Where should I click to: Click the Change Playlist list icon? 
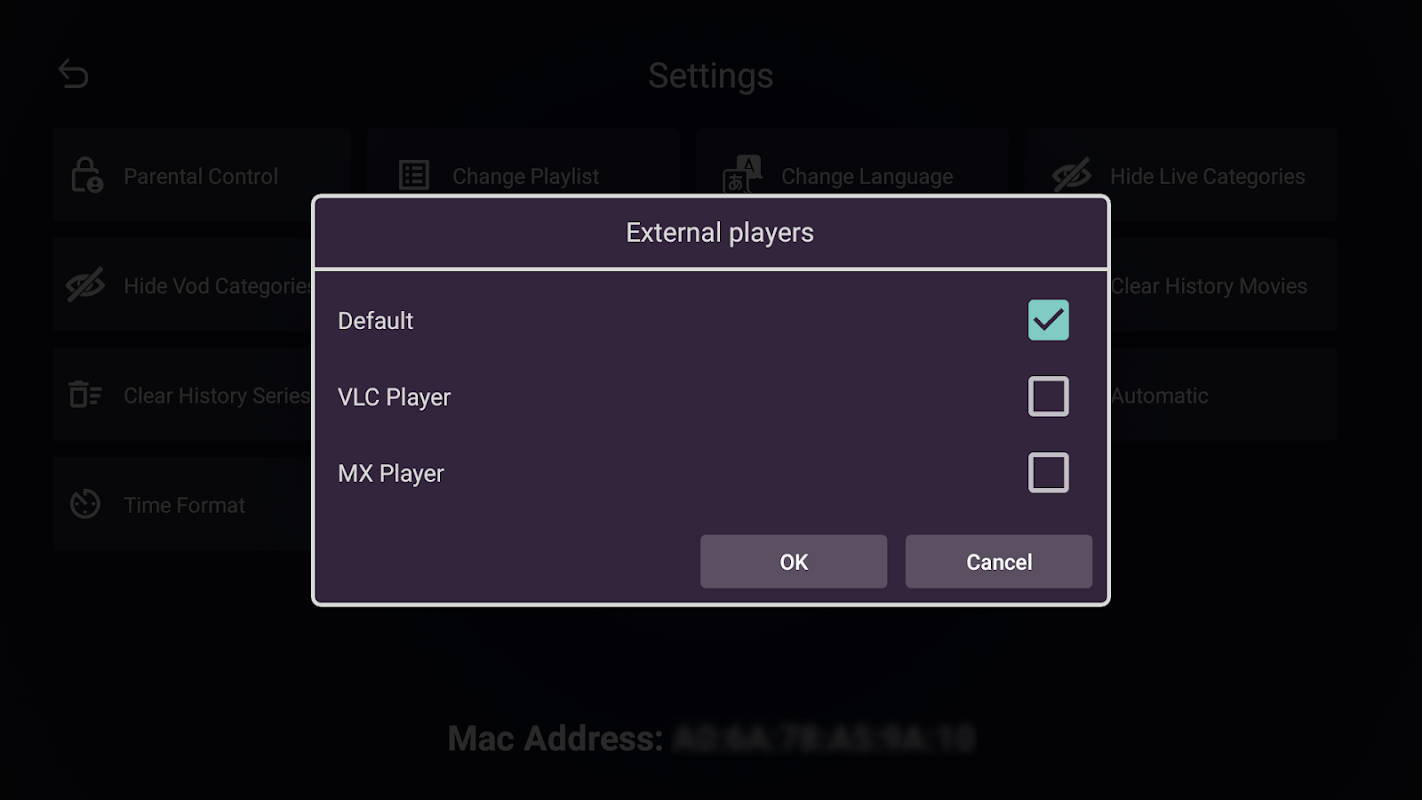click(414, 176)
